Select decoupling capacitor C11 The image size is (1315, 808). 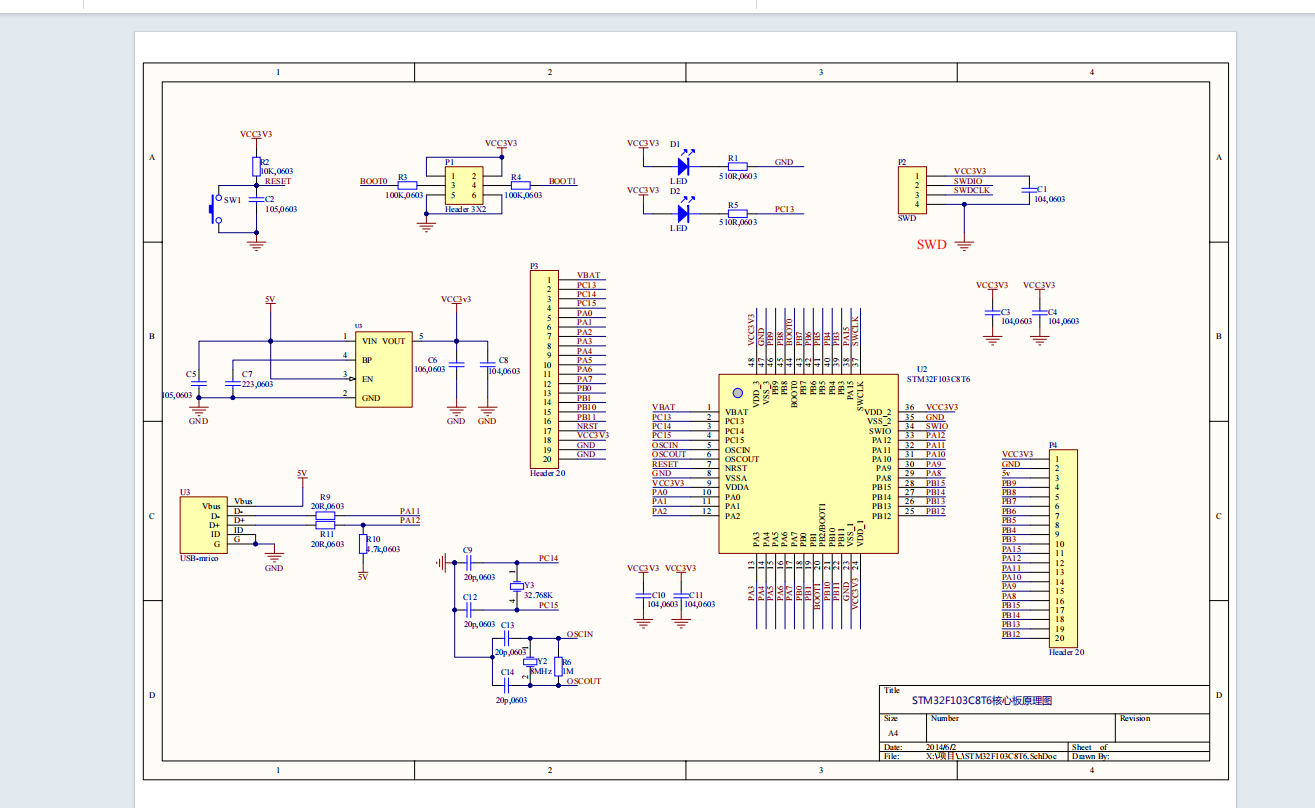coord(681,595)
